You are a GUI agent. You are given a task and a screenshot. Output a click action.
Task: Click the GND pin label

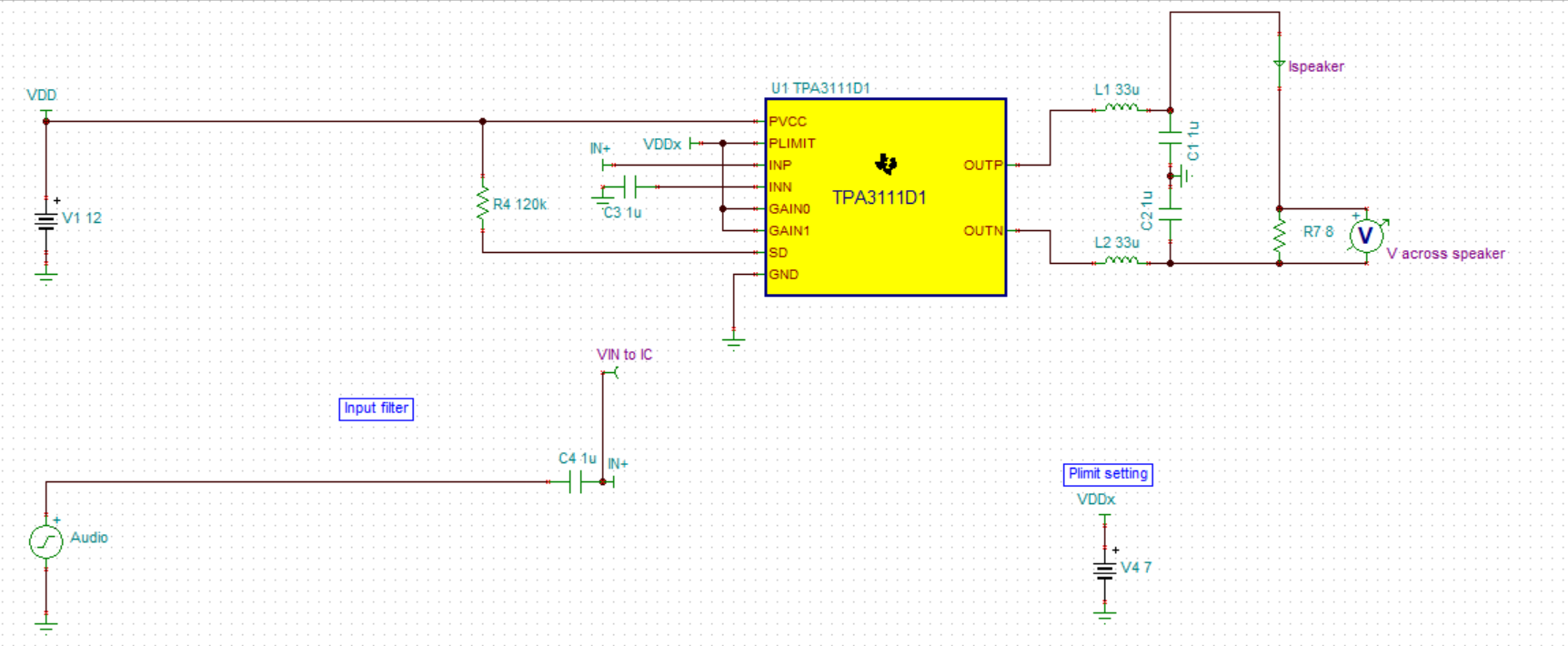click(783, 274)
